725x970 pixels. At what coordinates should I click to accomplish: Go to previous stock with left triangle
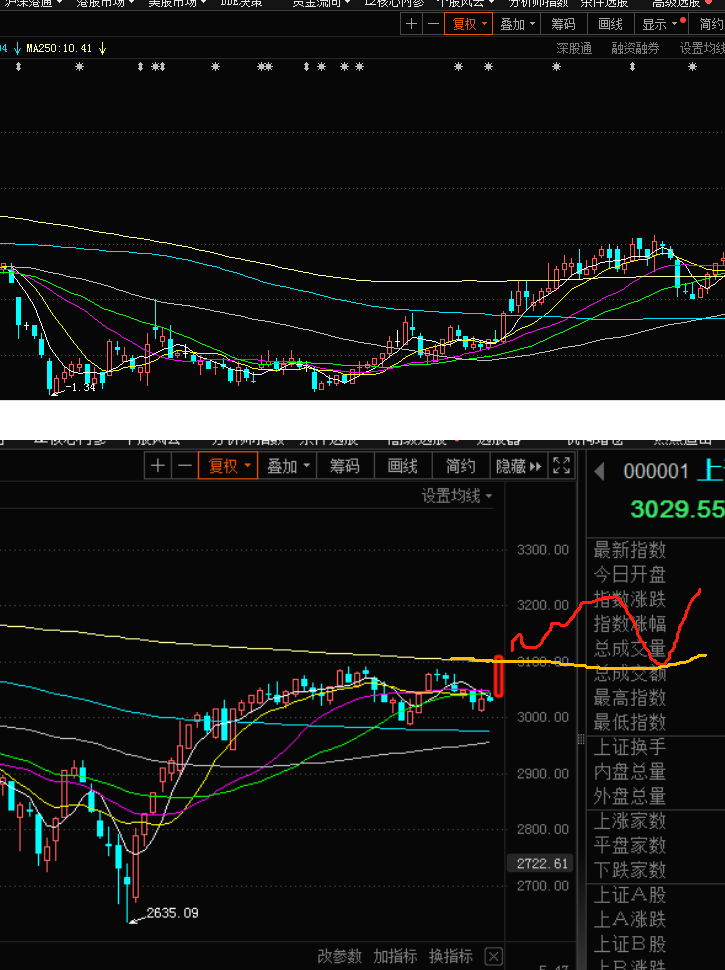coord(599,472)
